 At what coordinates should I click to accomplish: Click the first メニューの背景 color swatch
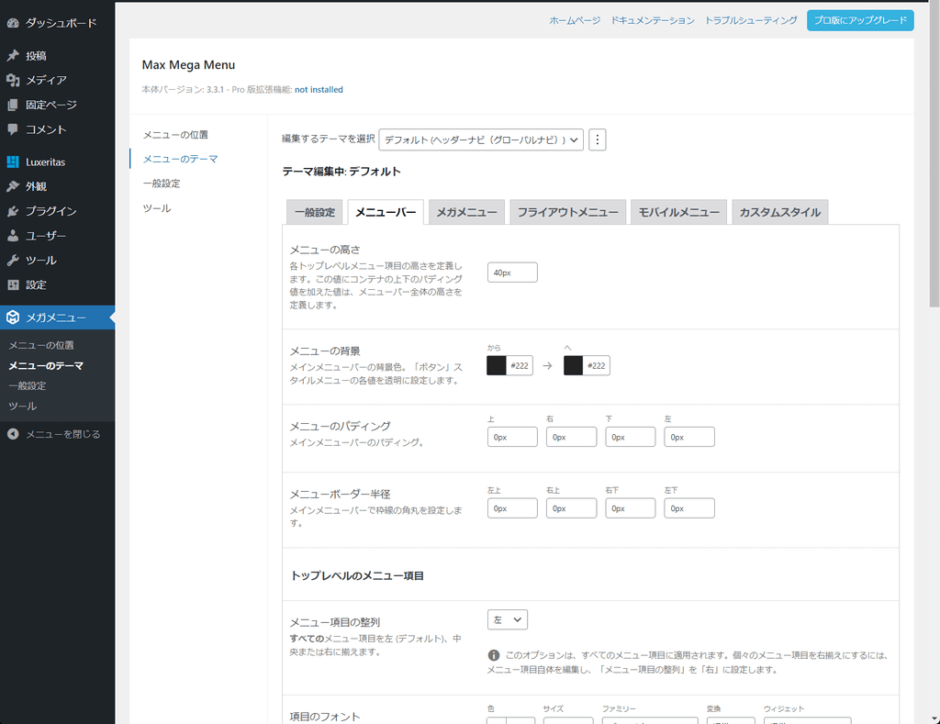[496, 366]
